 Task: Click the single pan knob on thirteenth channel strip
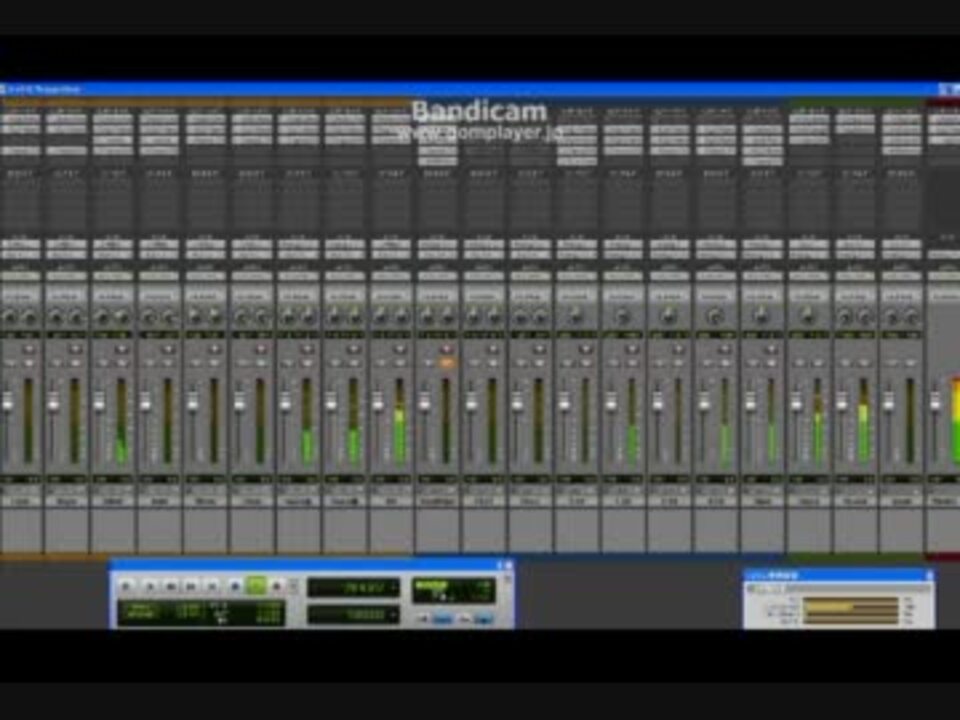(x=576, y=317)
